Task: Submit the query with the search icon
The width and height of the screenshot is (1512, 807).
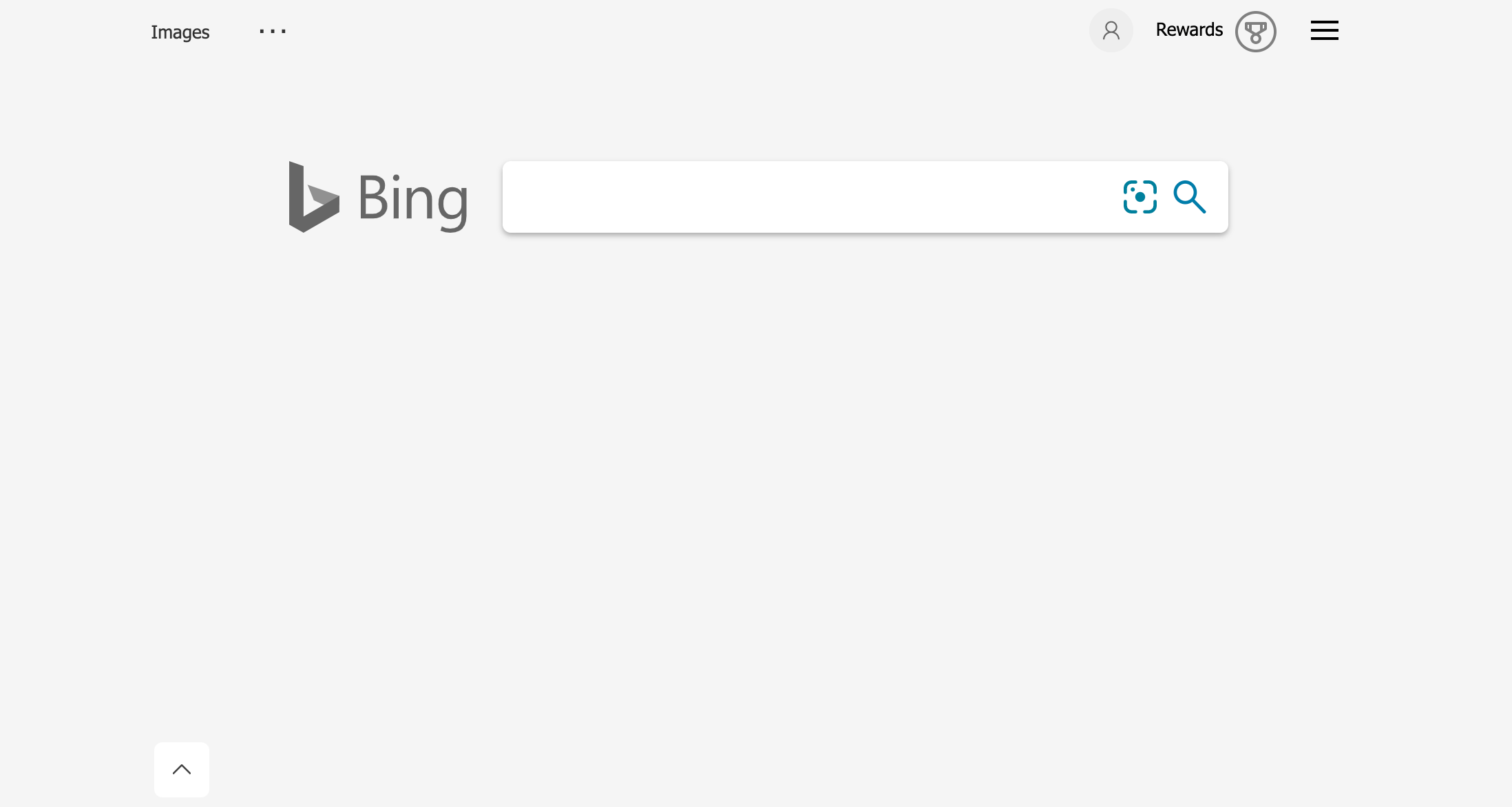Action: click(x=1189, y=197)
